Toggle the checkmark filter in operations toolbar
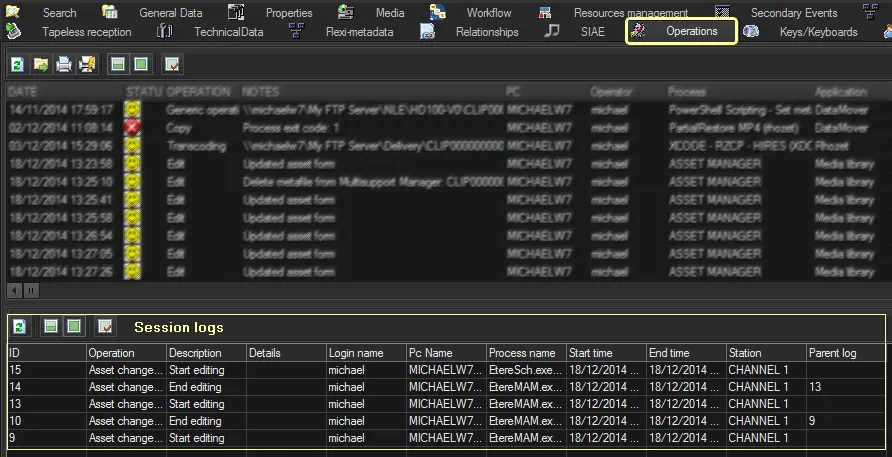892x457 pixels. tap(172, 65)
